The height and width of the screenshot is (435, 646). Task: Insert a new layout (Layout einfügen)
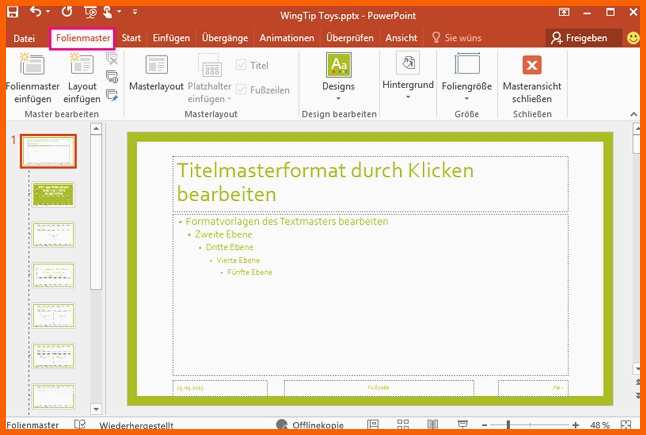pyautogui.click(x=82, y=78)
